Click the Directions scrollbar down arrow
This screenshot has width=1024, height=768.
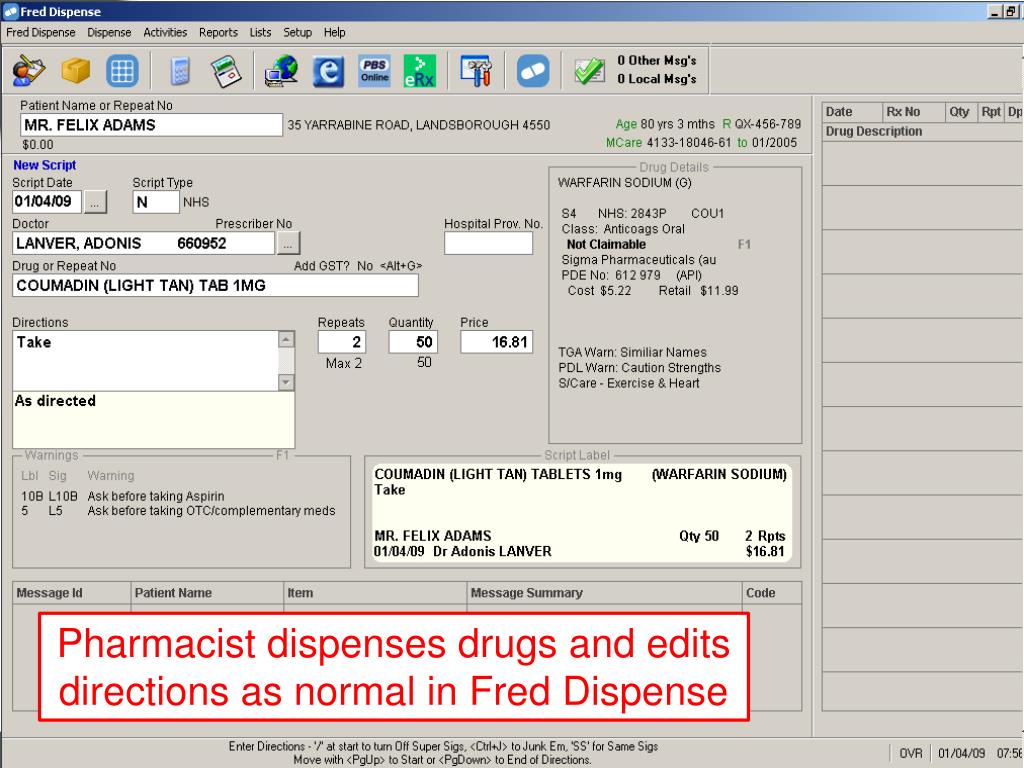[x=286, y=382]
